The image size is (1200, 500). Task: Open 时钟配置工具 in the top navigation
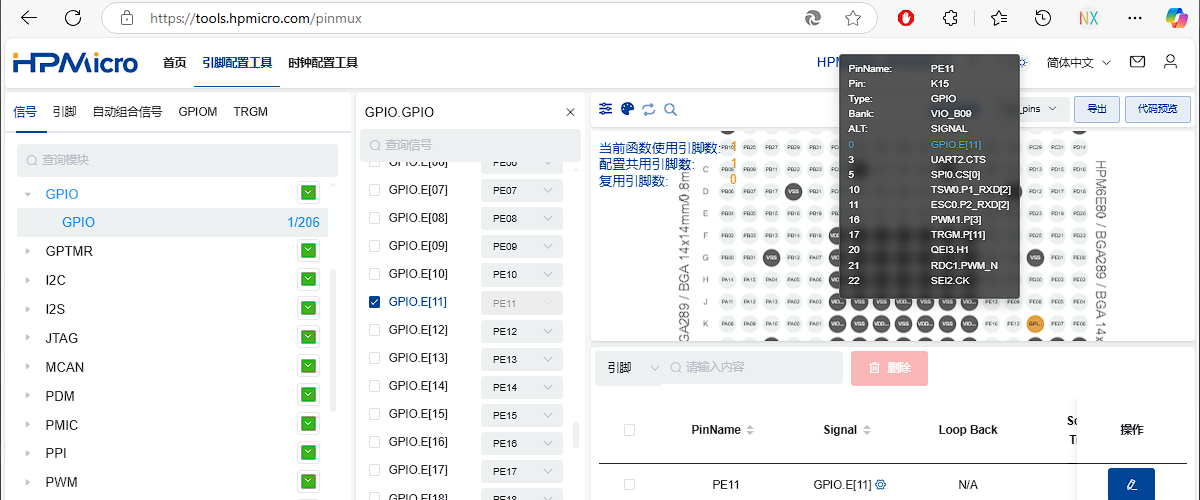click(323, 62)
